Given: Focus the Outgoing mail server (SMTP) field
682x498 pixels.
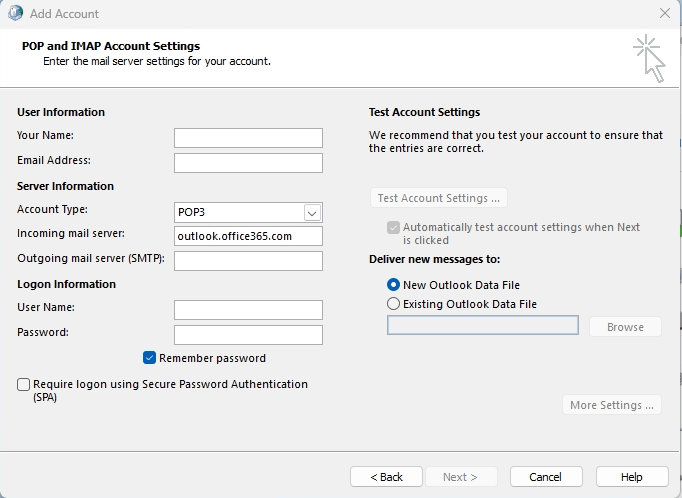Looking at the screenshot, I should (x=248, y=261).
